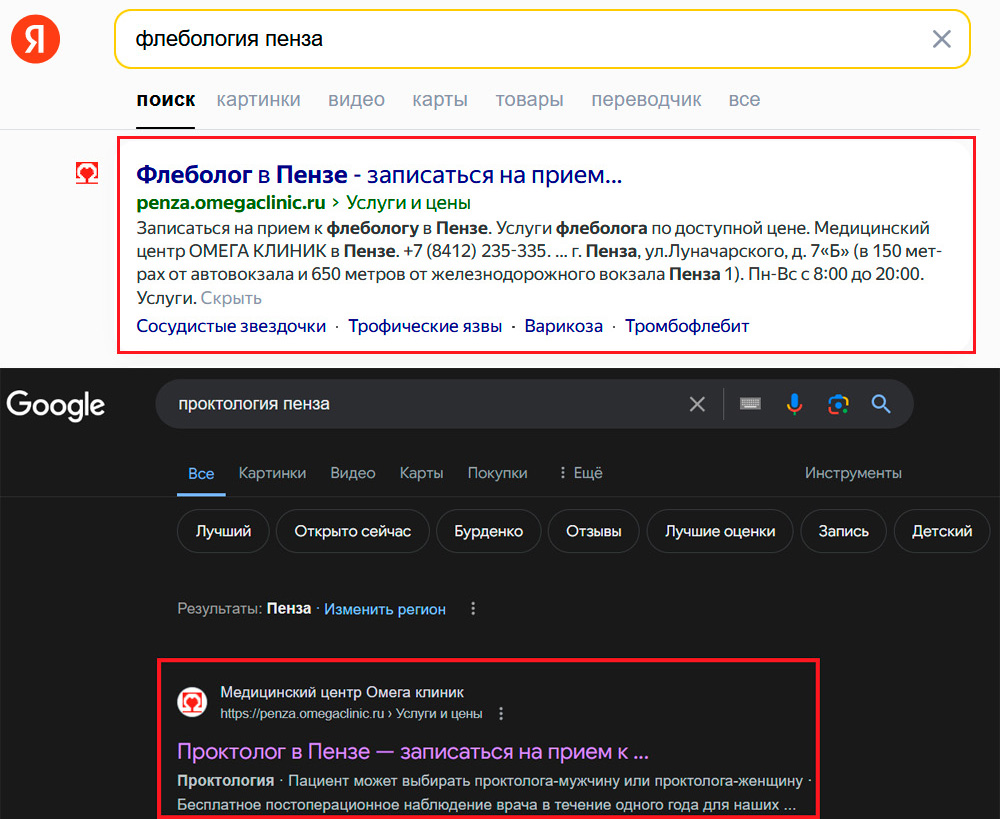Switch to the Google Картинки tab
The image size is (1000, 819).
272,473
